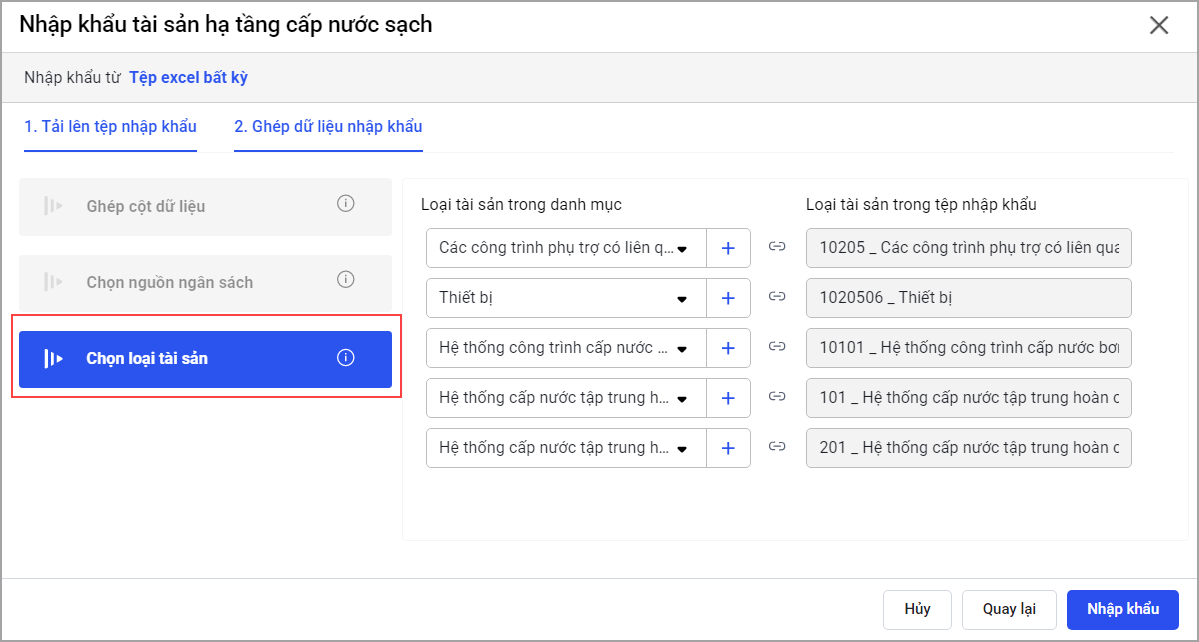The image size is (1199, 642).
Task: Click info icon next to Ghép cột dữ liệu
Action: click(x=346, y=204)
